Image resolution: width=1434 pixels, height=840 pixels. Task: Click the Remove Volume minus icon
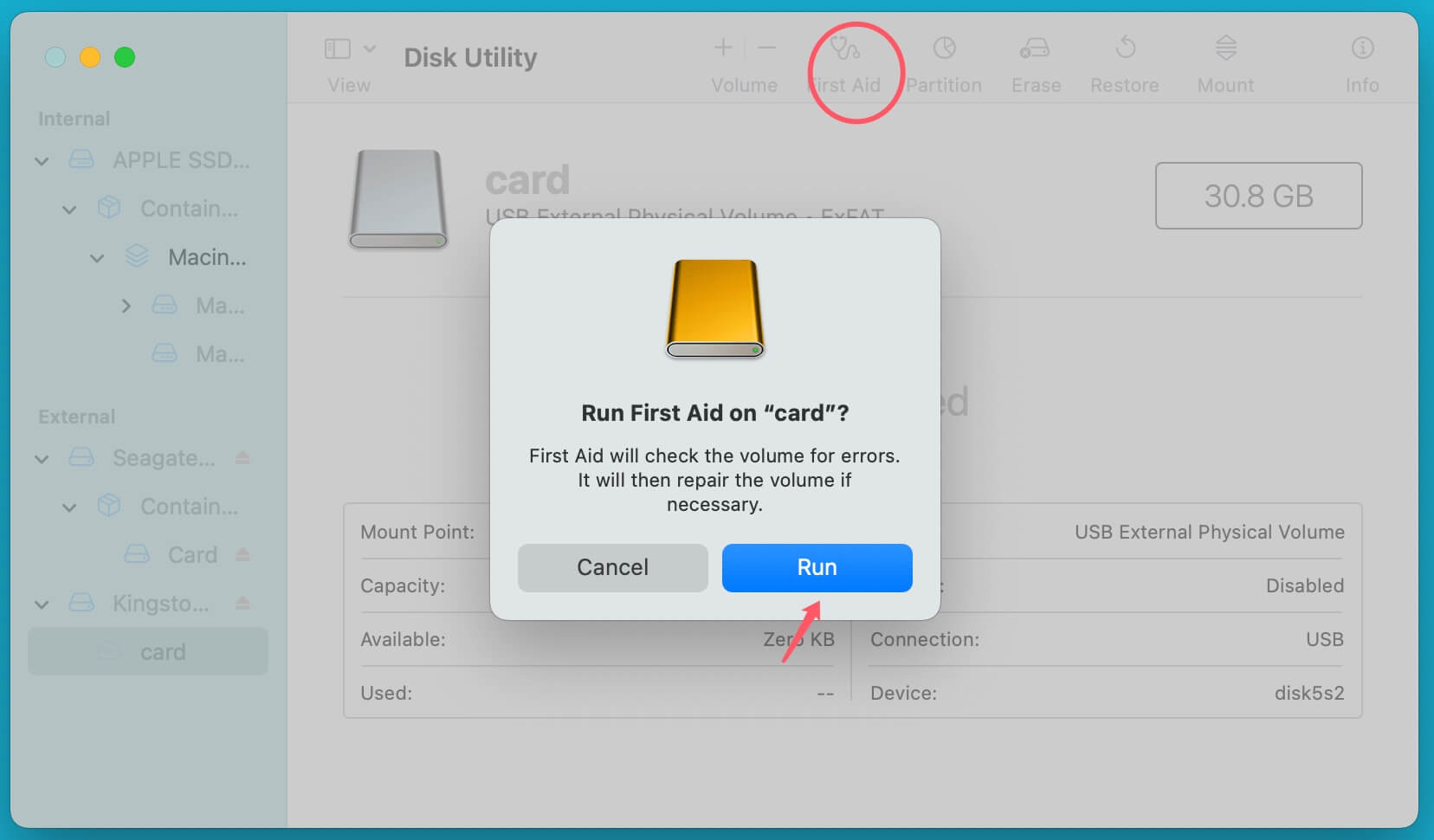click(765, 48)
